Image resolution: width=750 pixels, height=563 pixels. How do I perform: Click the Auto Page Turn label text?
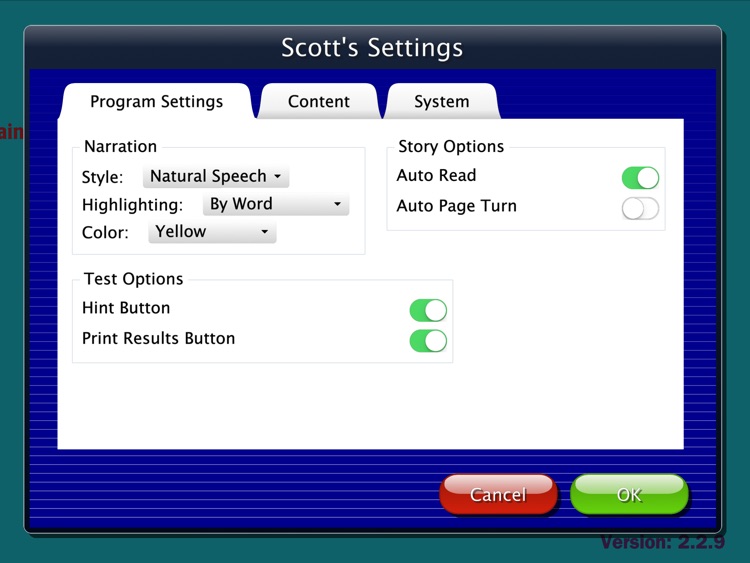[457, 206]
